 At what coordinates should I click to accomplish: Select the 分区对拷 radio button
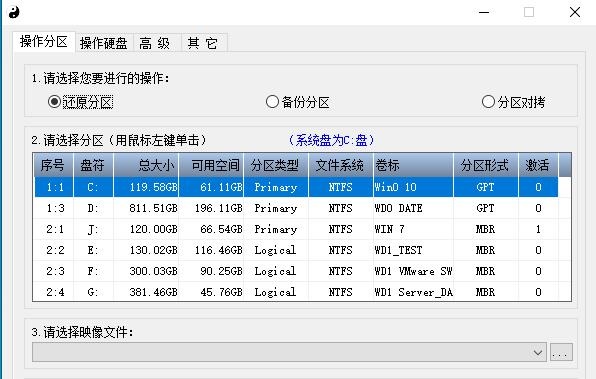point(513,102)
